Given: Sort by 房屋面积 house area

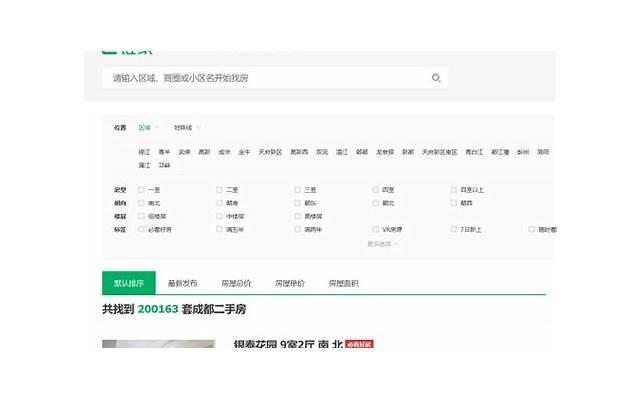Looking at the screenshot, I should [x=343, y=283].
